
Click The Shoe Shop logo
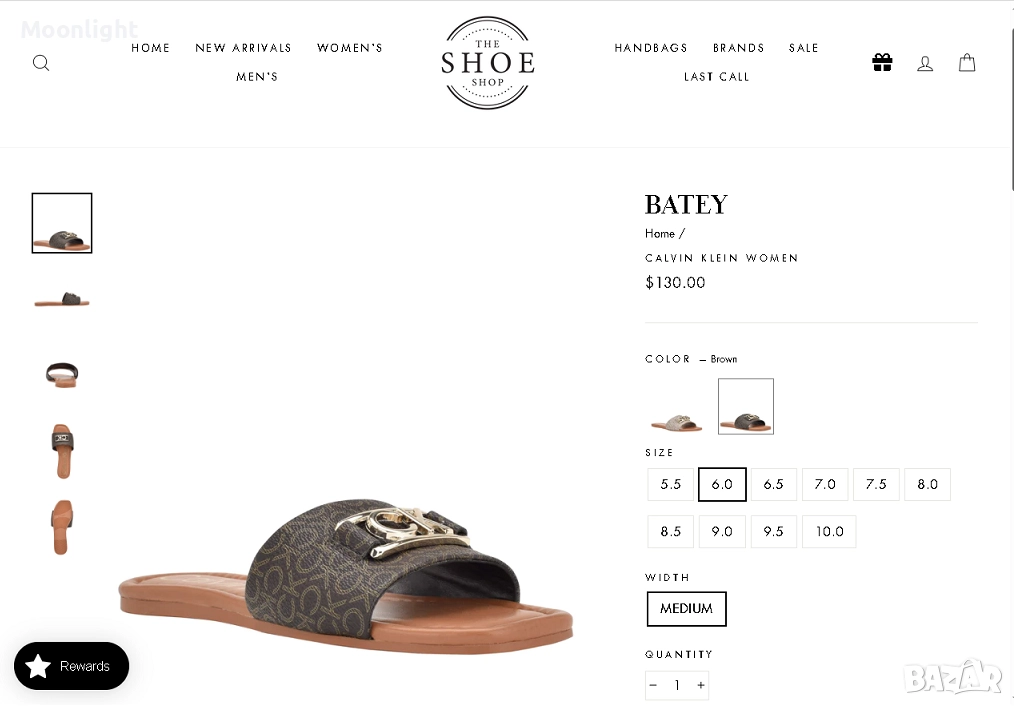488,63
